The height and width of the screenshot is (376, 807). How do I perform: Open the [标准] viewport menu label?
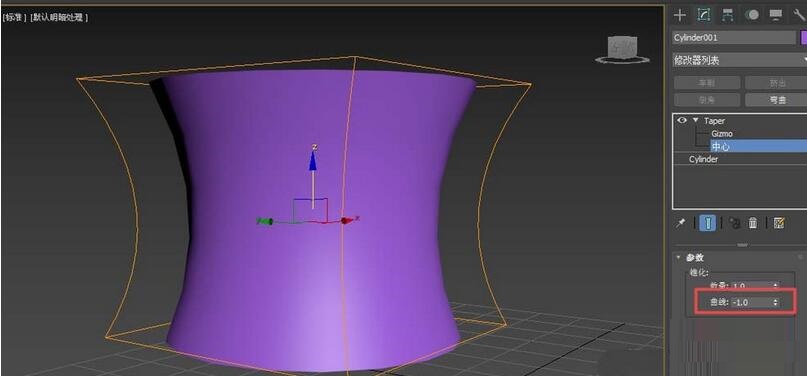tap(14, 17)
